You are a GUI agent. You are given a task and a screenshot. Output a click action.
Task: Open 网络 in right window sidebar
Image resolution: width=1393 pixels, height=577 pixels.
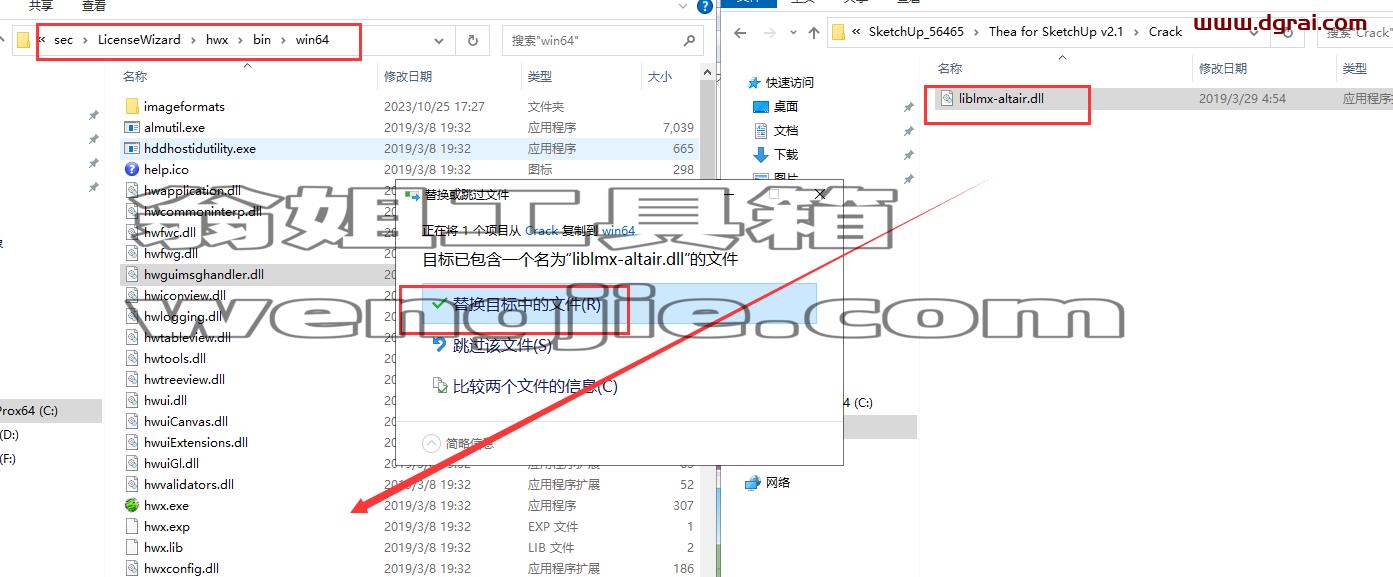click(778, 482)
